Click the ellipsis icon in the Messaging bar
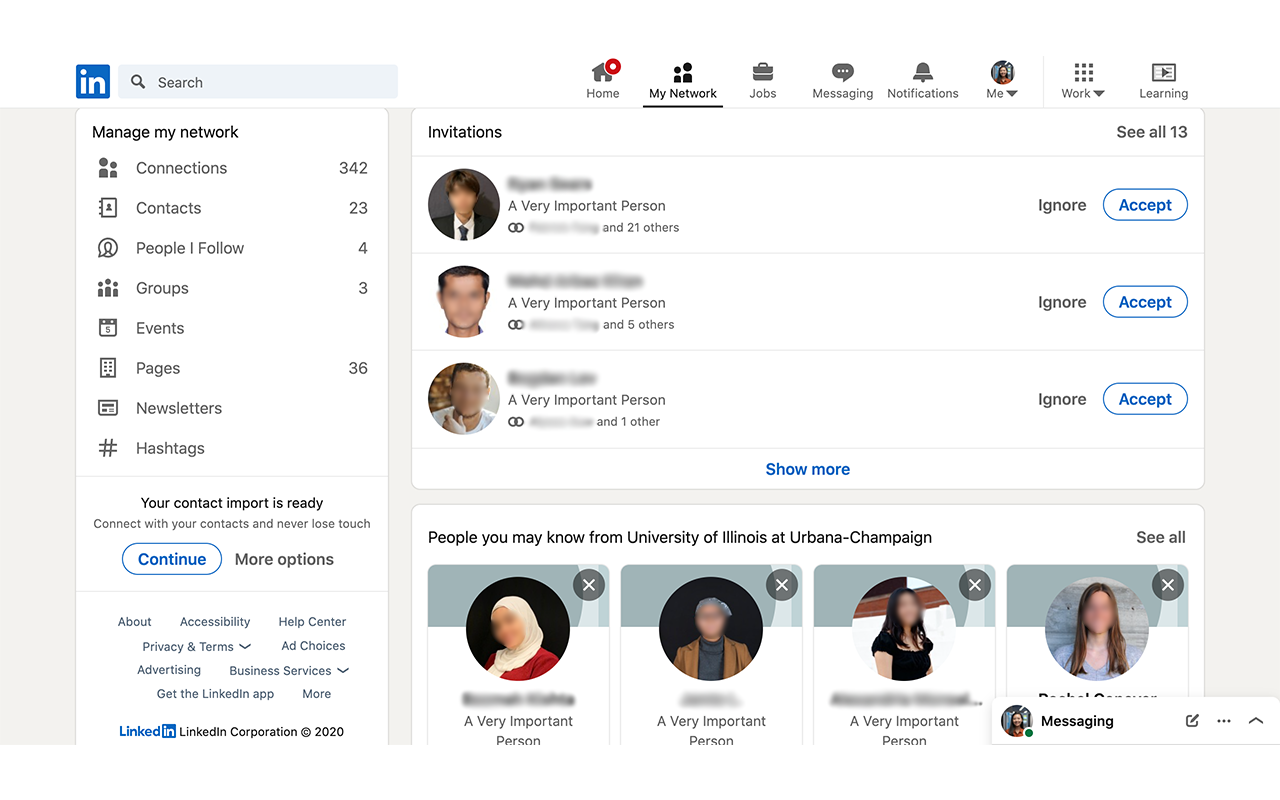 point(1223,720)
